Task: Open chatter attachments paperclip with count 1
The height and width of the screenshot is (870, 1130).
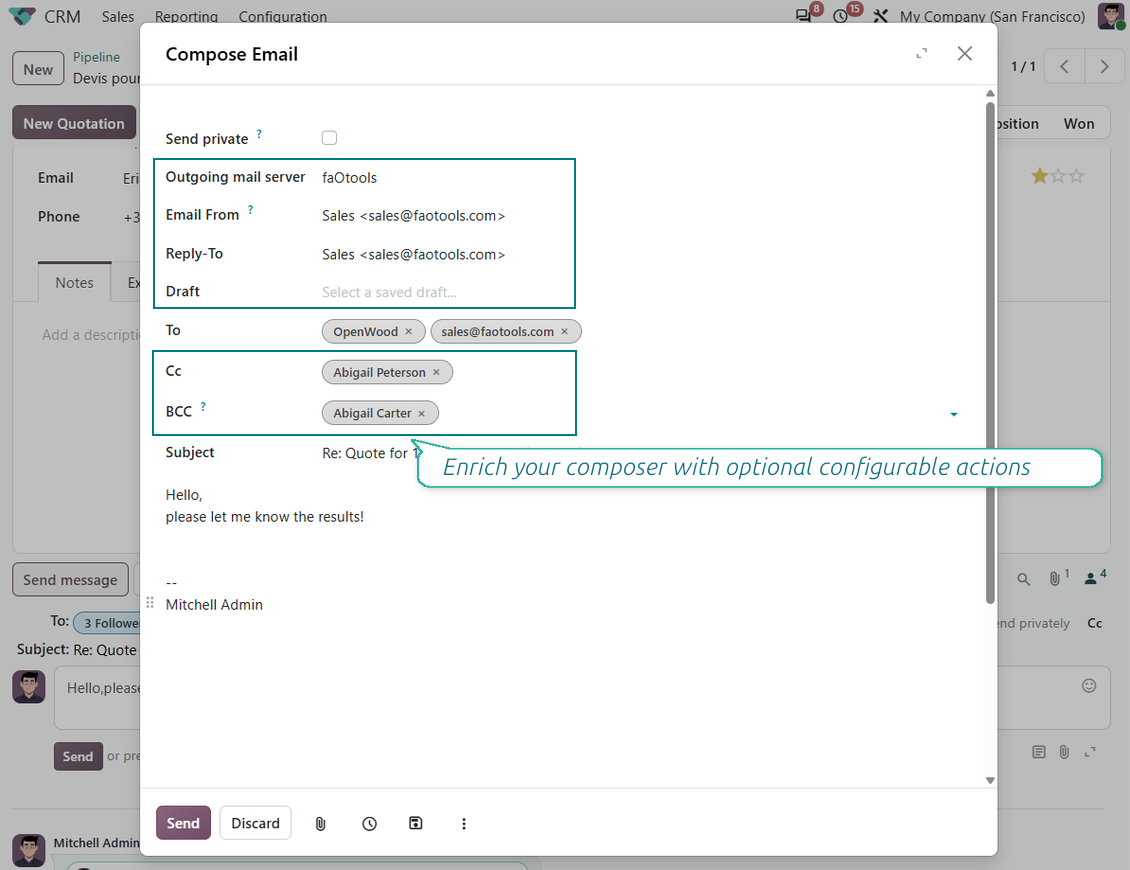Action: [1057, 578]
